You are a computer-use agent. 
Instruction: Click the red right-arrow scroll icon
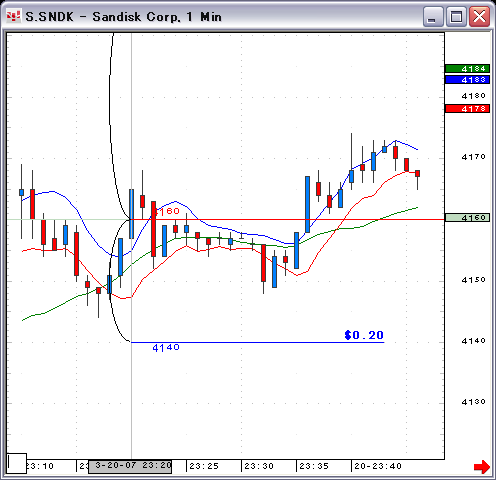click(x=482, y=467)
